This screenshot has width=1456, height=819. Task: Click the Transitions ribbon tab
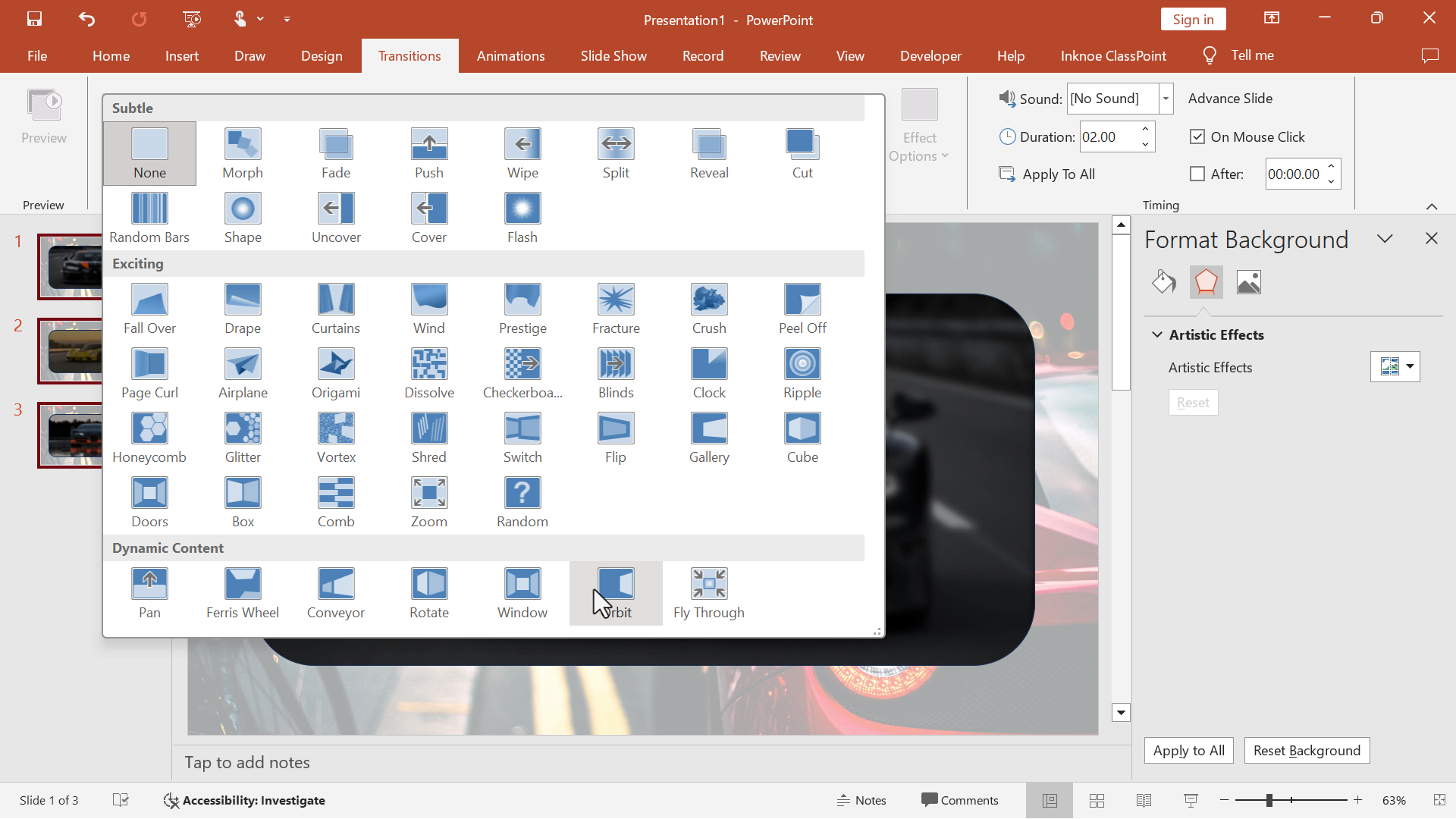409,55
